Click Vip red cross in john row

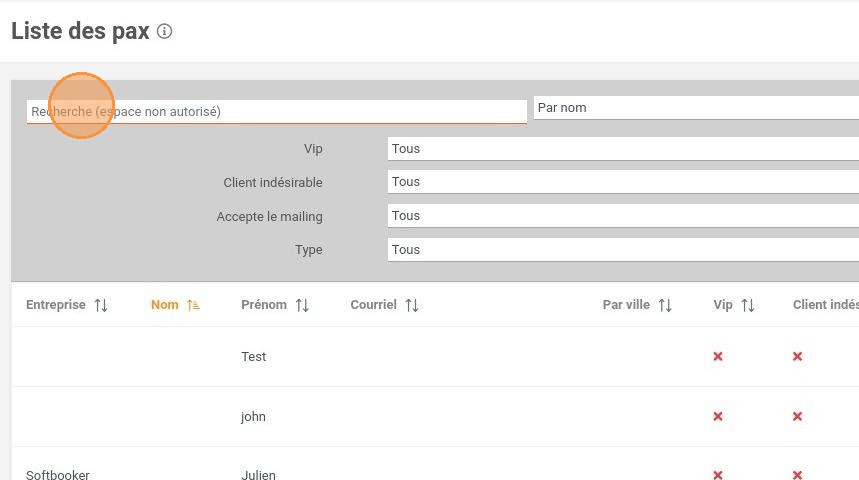(718, 416)
